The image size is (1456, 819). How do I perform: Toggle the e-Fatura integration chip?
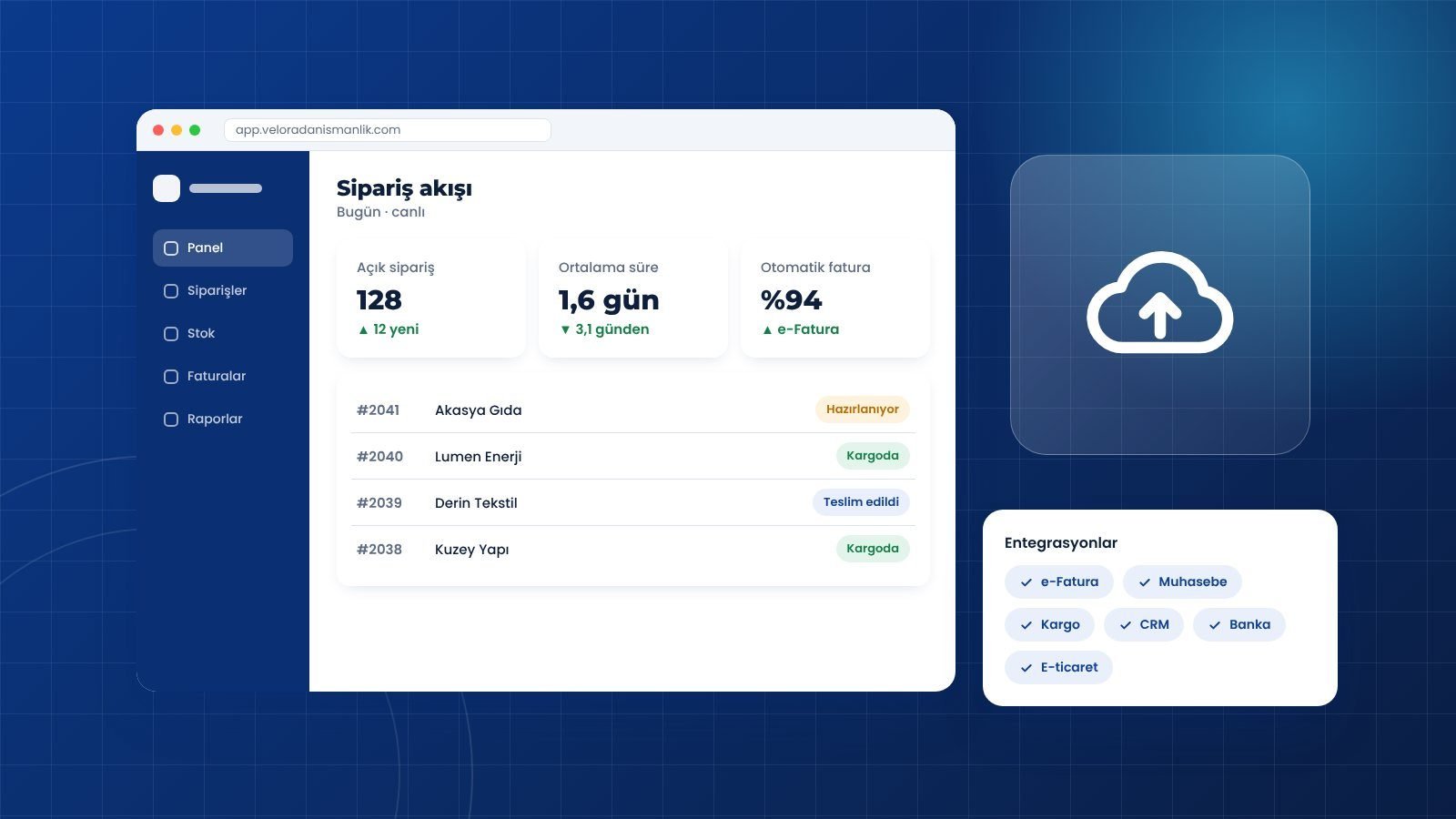coord(1059,581)
